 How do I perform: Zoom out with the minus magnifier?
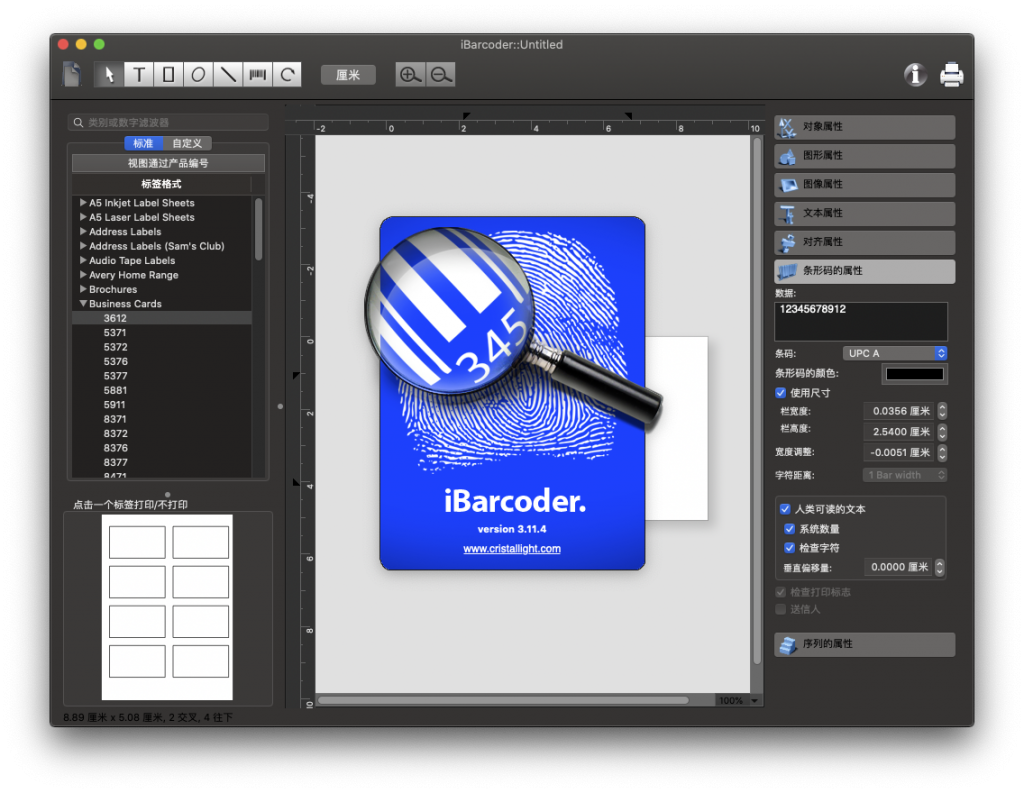441,74
